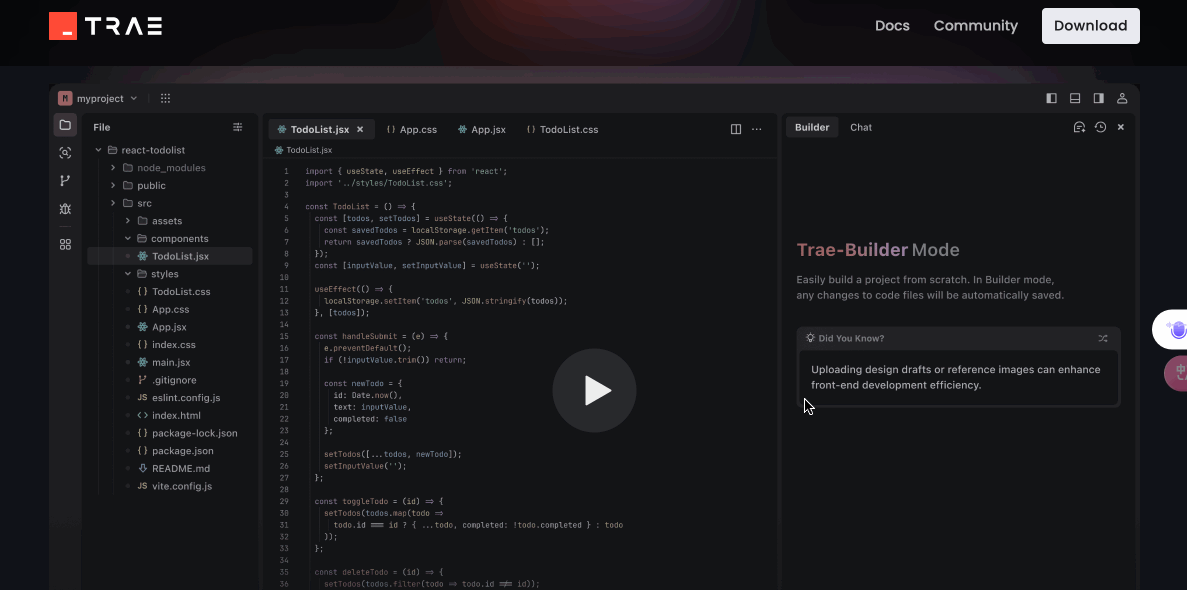The image size is (1187, 590).
Task: Select TodoList.jsx in file tree
Action: click(170, 256)
